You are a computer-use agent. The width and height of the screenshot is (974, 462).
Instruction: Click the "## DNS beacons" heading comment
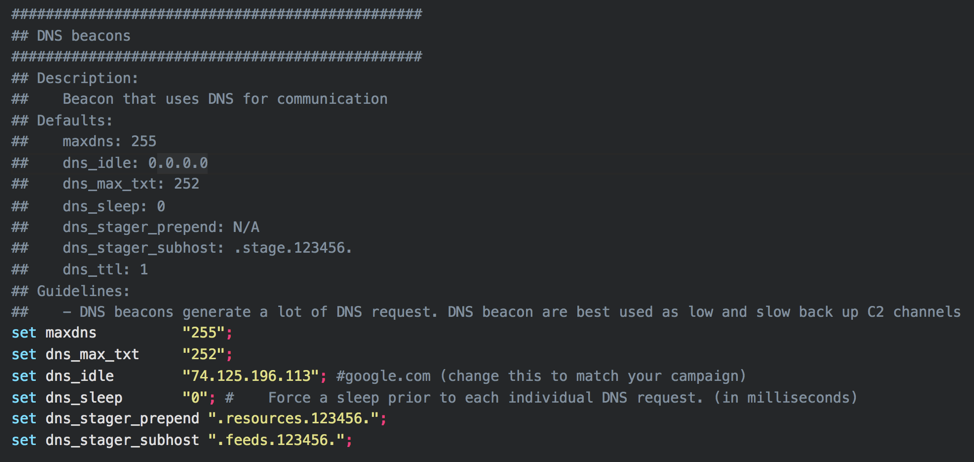point(71,35)
